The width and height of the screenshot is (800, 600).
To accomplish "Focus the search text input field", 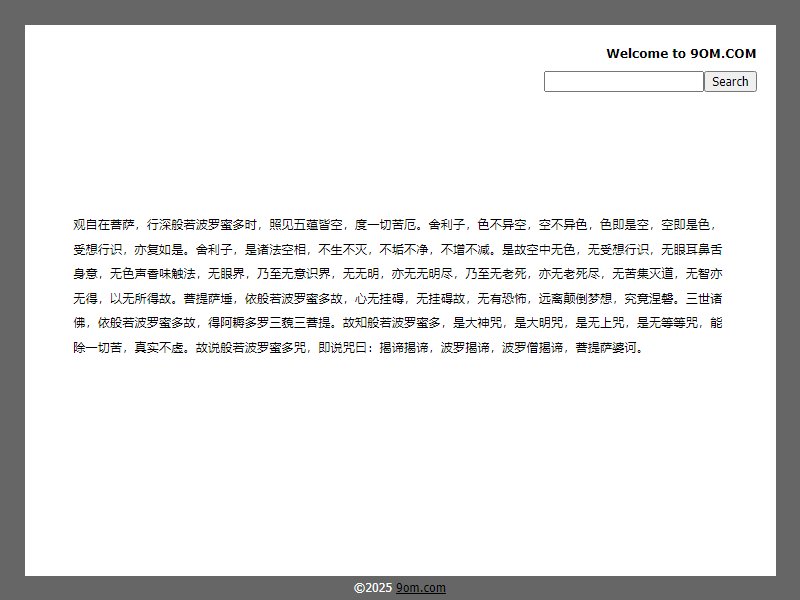I will click(x=623, y=82).
